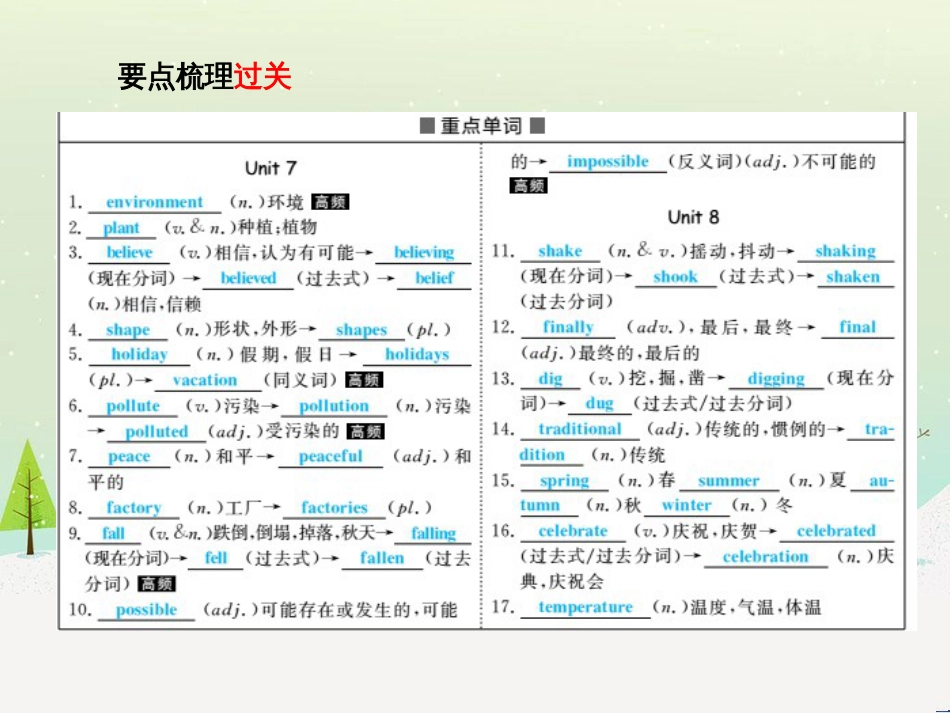This screenshot has height=713, width=950.
Task: Select the adjective final
Action: [857, 327]
